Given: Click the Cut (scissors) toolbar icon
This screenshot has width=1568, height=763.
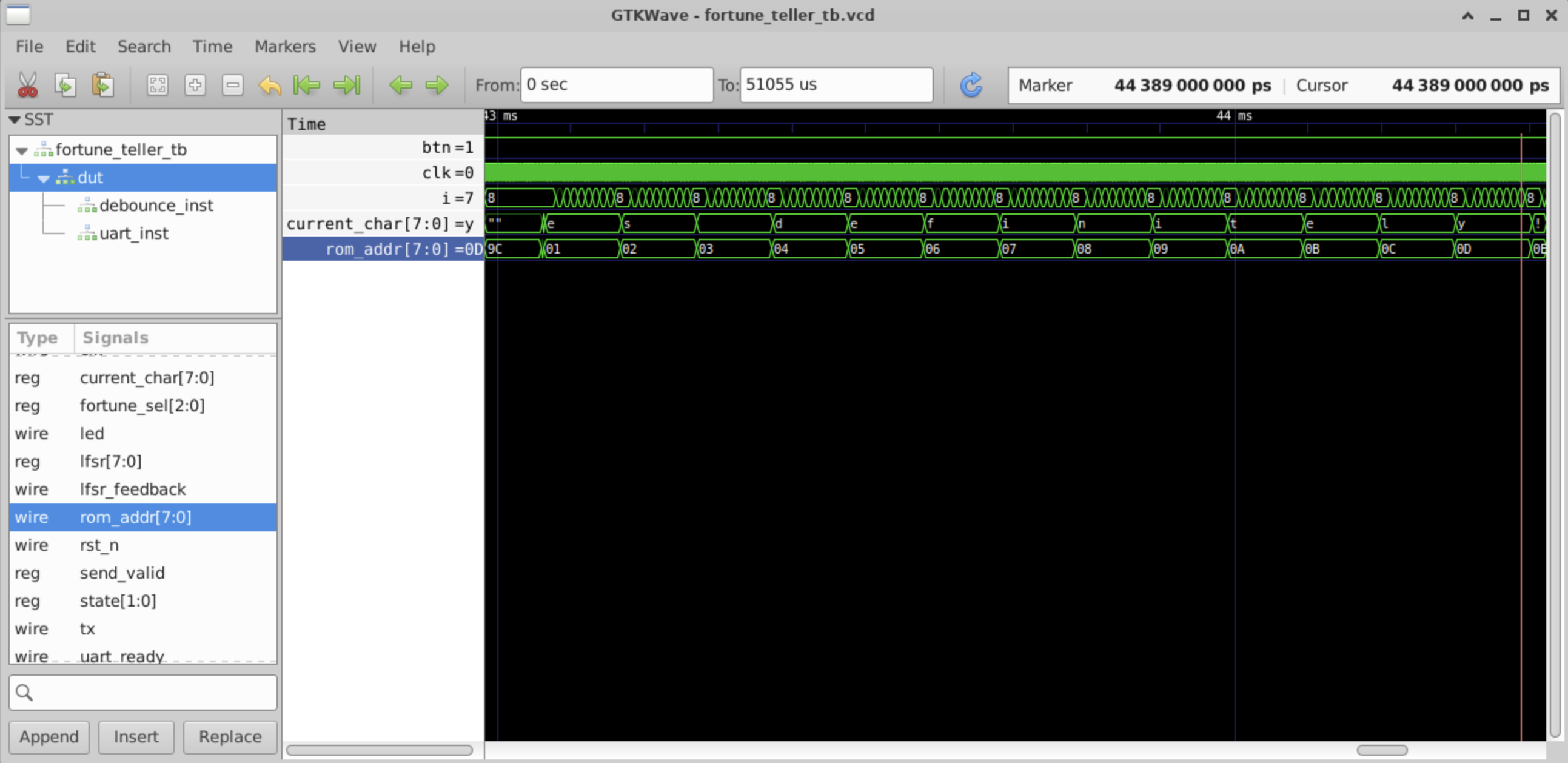Looking at the screenshot, I should coord(27,85).
